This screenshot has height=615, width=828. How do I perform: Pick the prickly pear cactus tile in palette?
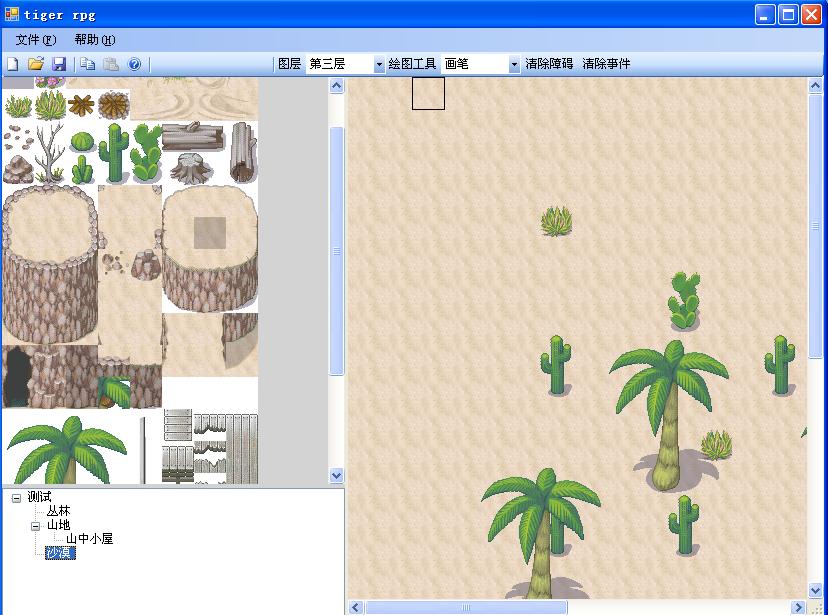coord(146,153)
